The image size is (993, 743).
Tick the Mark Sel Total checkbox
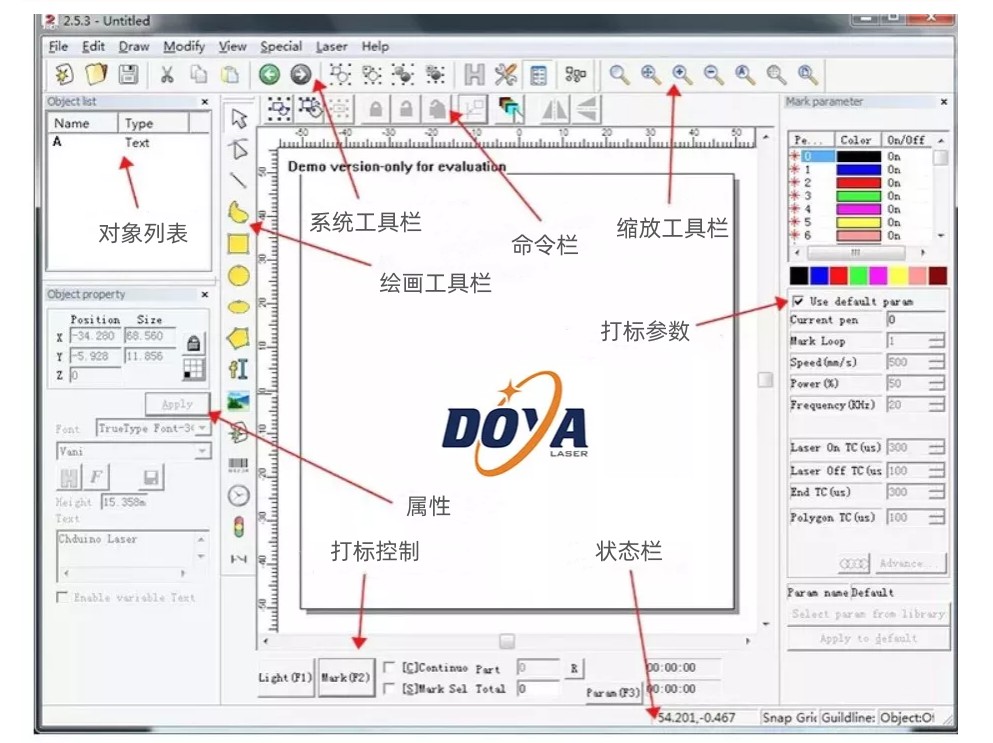389,688
